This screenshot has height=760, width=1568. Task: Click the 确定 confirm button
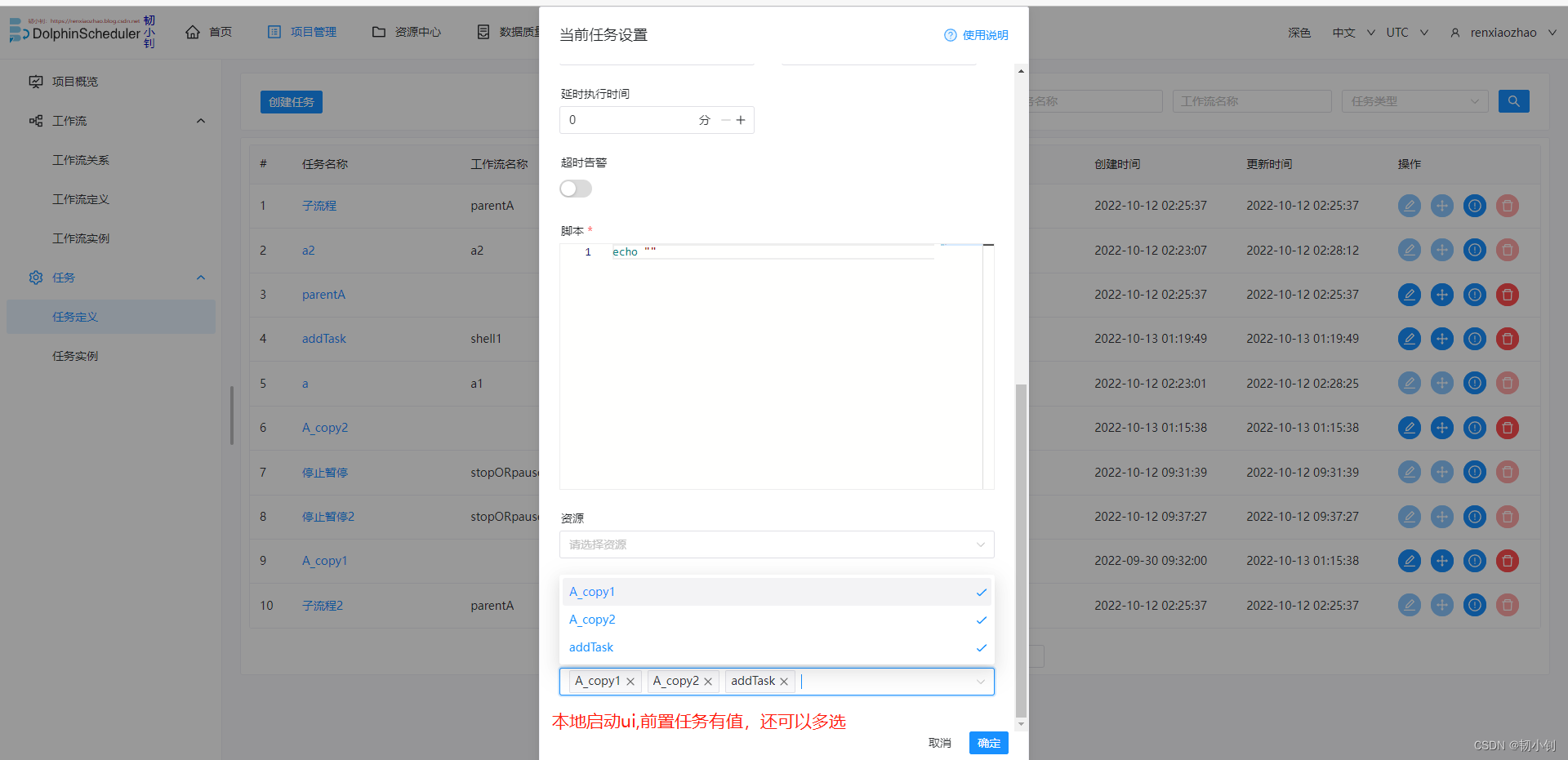click(x=989, y=743)
